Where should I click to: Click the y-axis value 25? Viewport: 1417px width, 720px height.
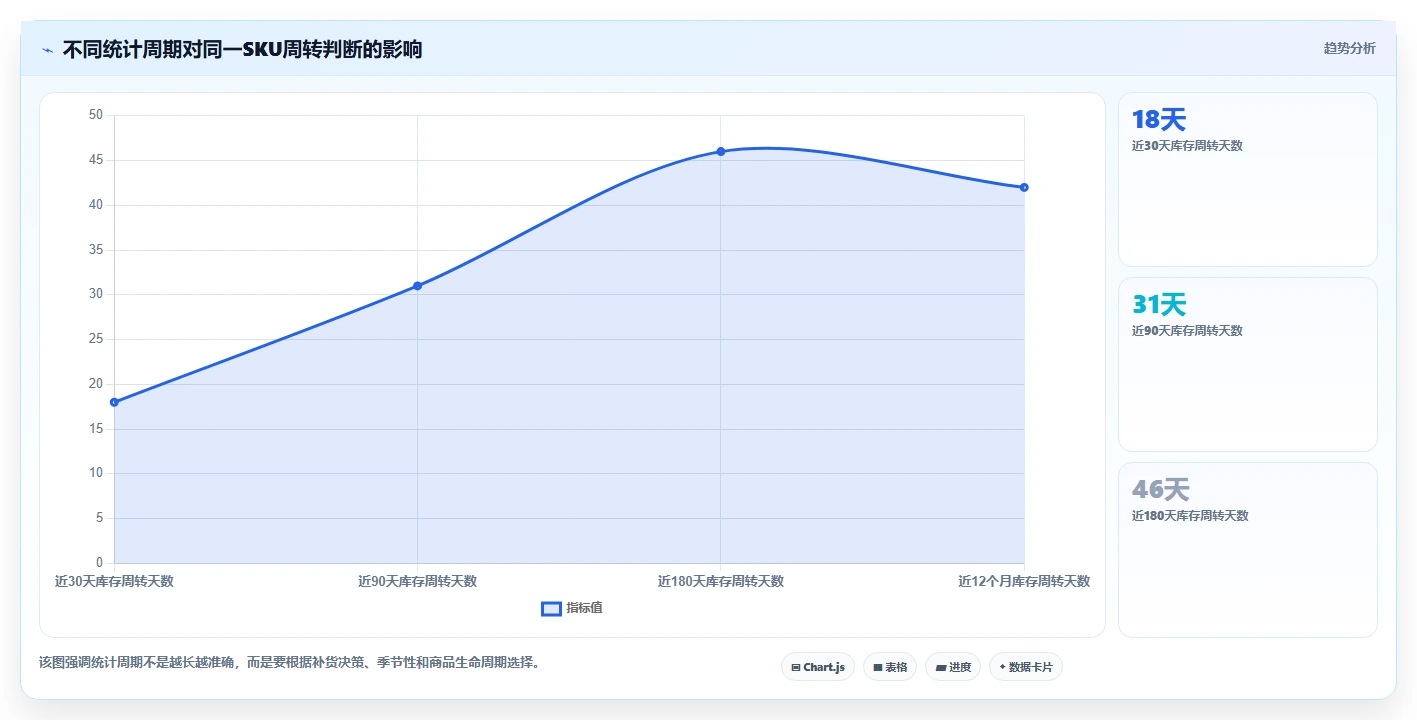pyautogui.click(x=96, y=339)
